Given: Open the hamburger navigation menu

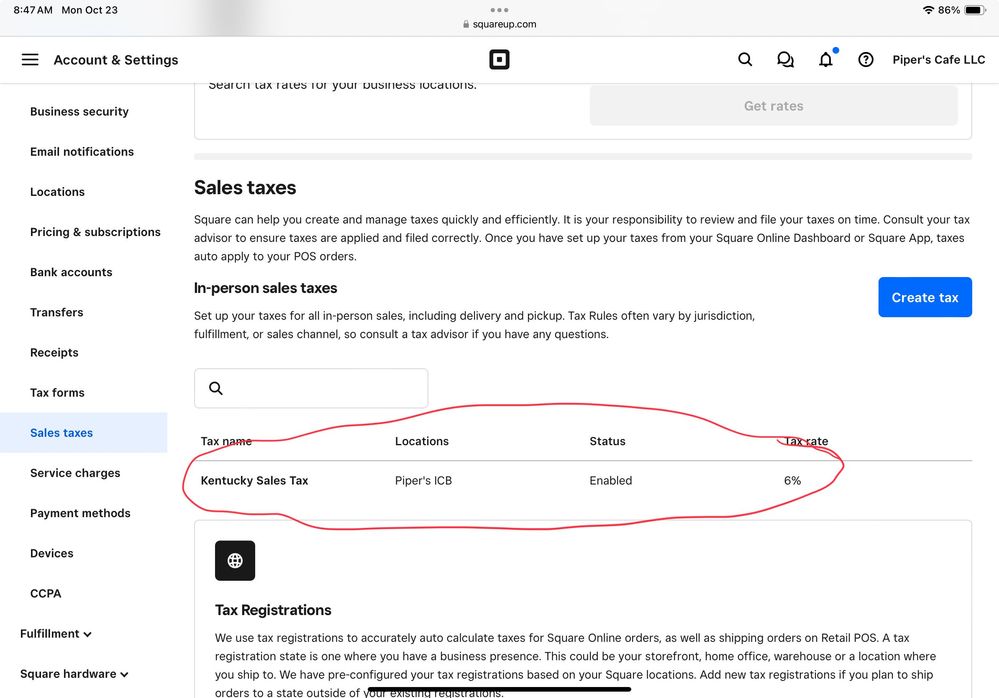Looking at the screenshot, I should 30,60.
